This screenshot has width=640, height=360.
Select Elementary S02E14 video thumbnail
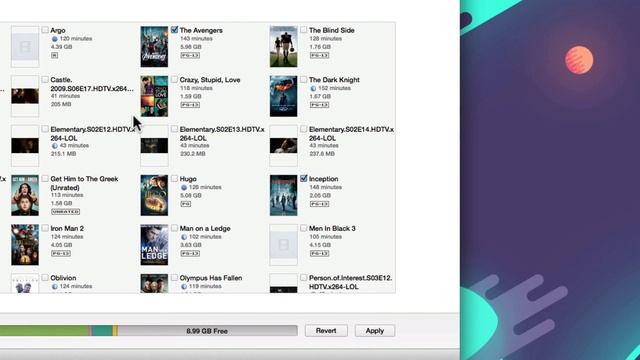(x=284, y=146)
